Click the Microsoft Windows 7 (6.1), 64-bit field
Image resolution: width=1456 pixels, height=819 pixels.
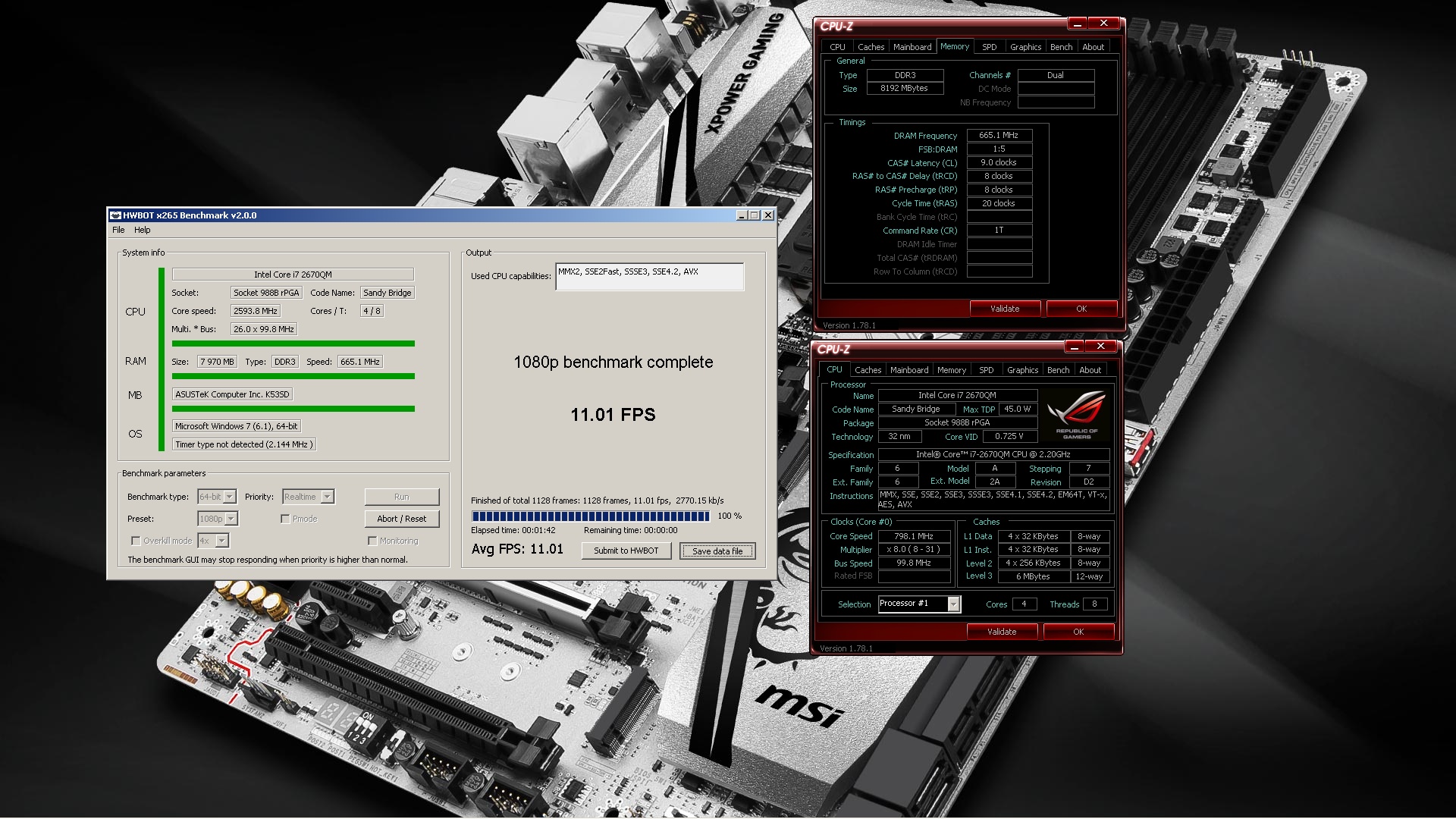pos(236,426)
